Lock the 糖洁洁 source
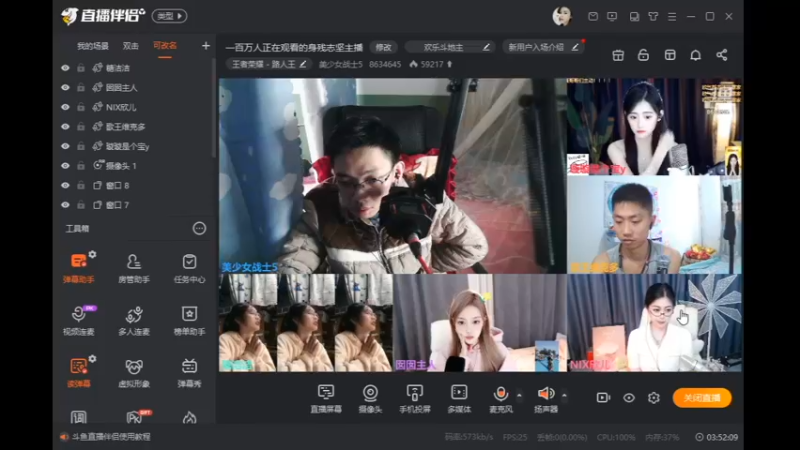Image resolution: width=800 pixels, height=450 pixels. pos(81,68)
